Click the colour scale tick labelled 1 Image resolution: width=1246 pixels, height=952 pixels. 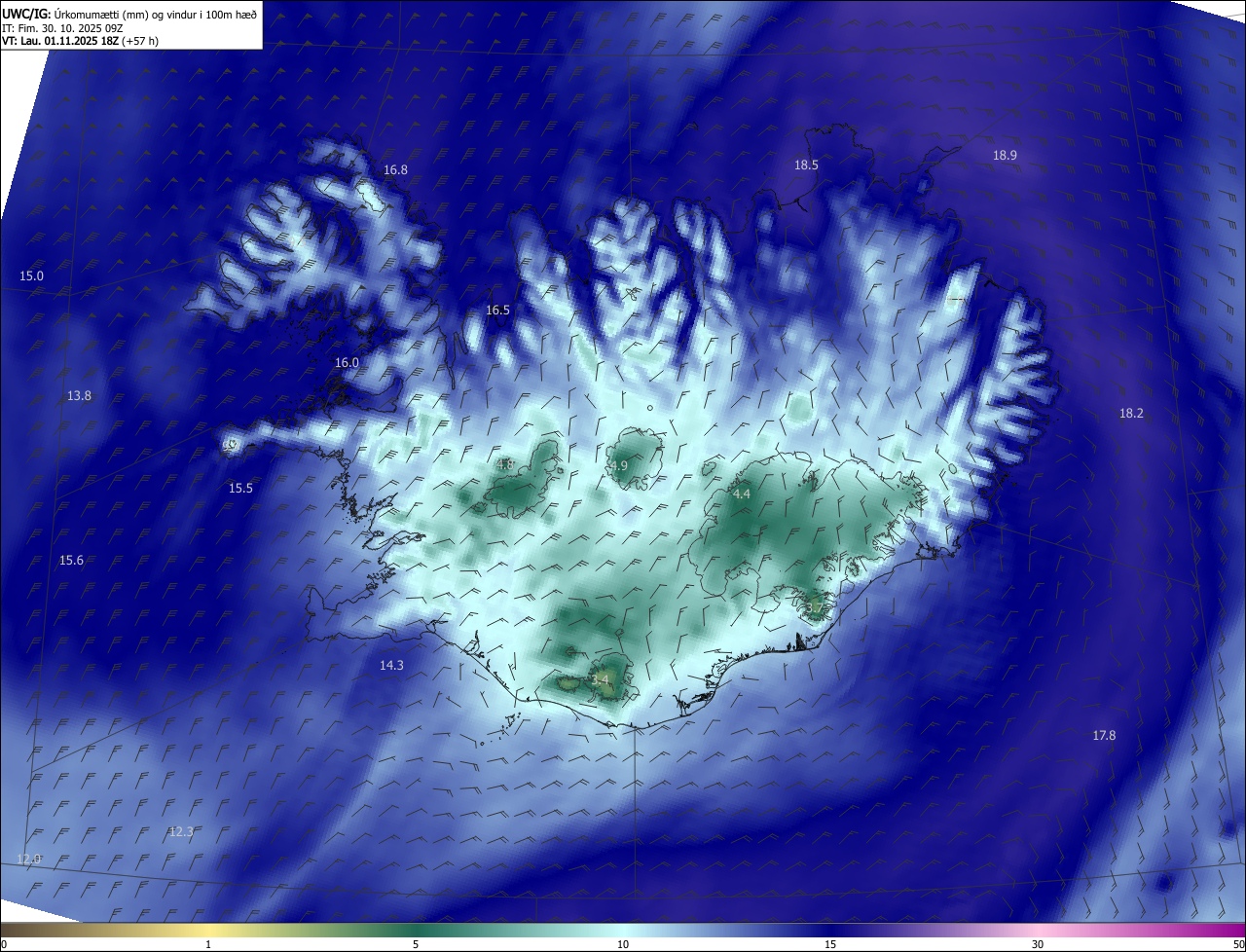tap(208, 944)
